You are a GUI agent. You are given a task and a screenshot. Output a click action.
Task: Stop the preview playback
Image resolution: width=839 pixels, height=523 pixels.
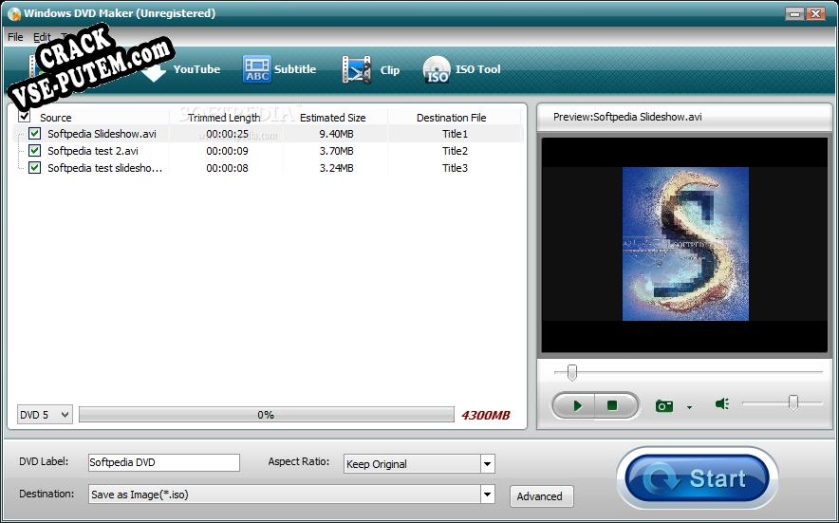pyautogui.click(x=613, y=406)
